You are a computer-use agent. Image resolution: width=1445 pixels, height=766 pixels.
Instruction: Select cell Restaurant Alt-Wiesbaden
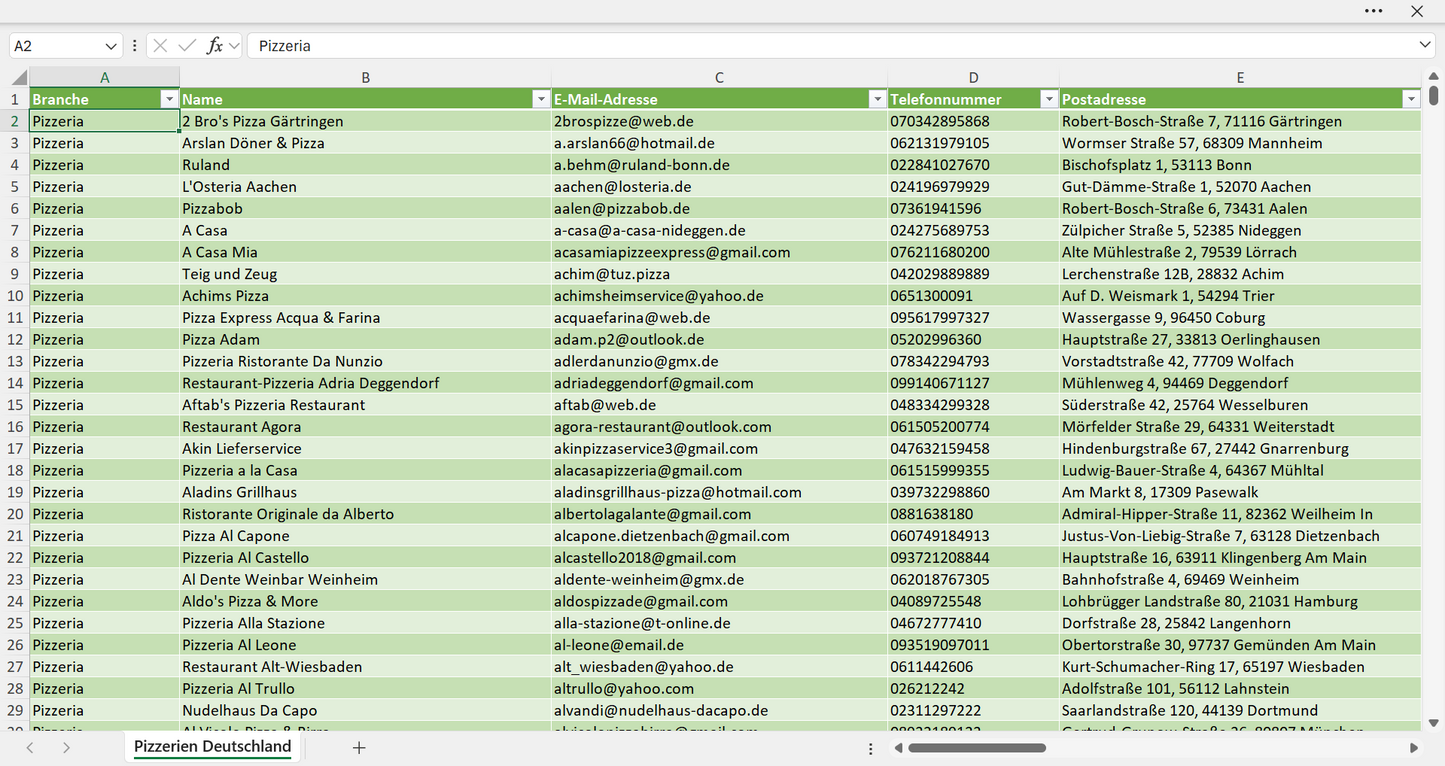366,667
